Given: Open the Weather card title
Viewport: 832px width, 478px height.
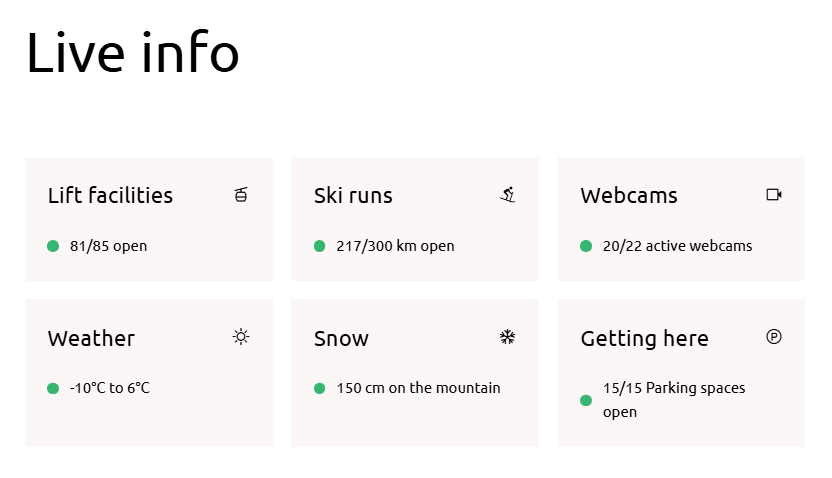Looking at the screenshot, I should coord(91,338).
